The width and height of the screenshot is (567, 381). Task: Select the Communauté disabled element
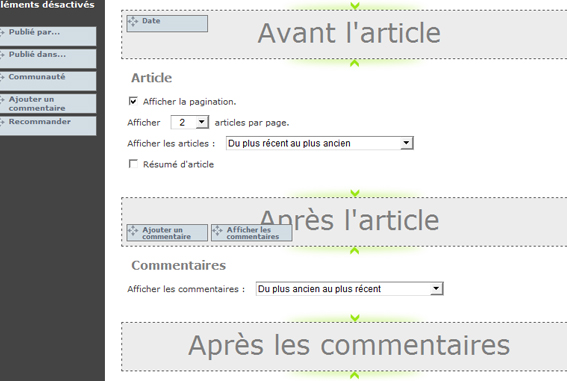48,81
